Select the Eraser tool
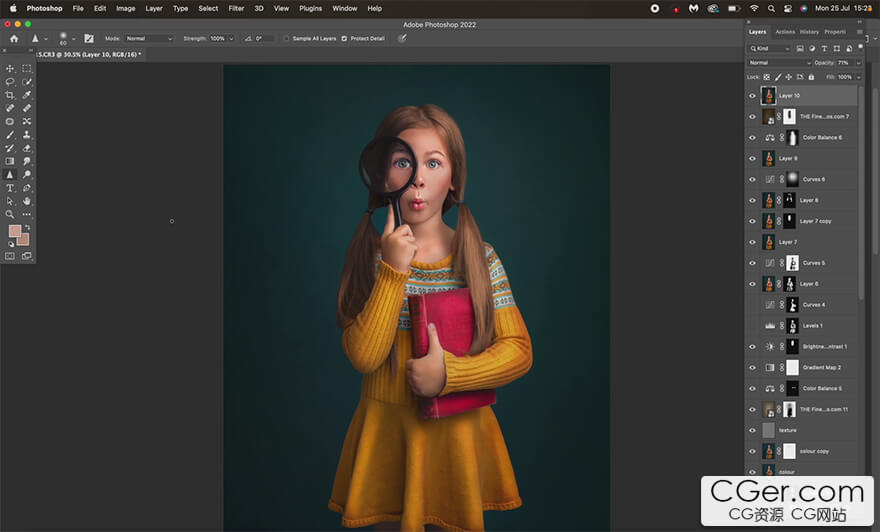The height and width of the screenshot is (532, 880). click(26, 148)
